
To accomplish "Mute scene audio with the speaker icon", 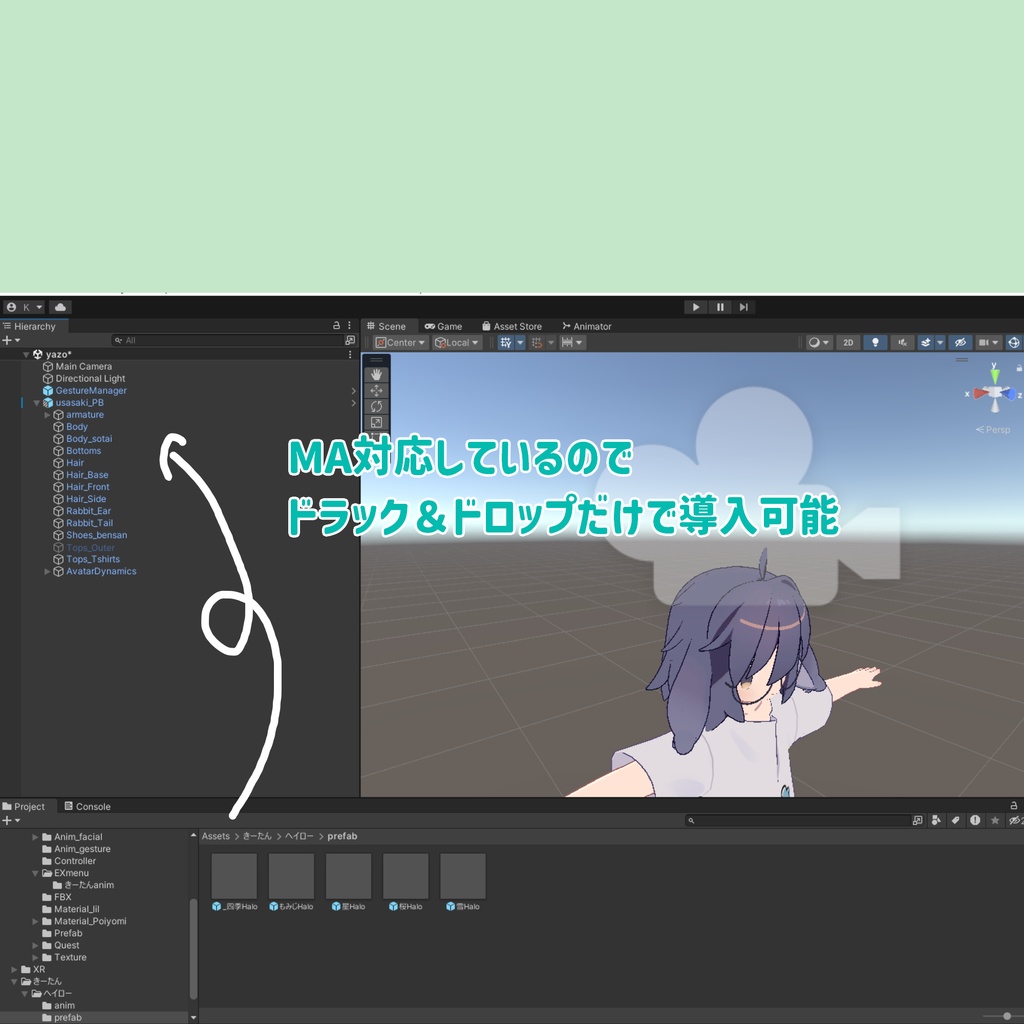I will click(904, 342).
